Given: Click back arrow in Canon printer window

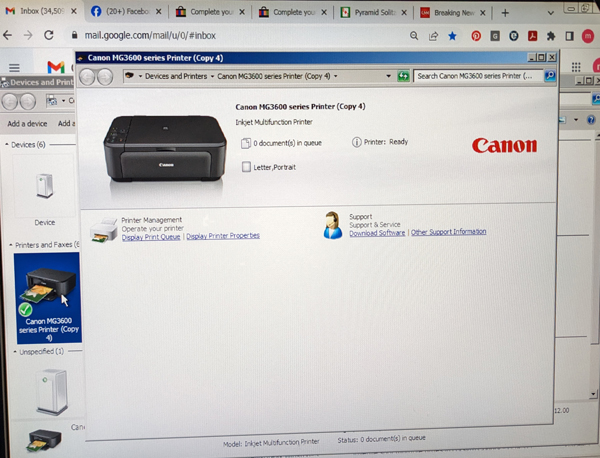Looking at the screenshot, I should [87, 77].
